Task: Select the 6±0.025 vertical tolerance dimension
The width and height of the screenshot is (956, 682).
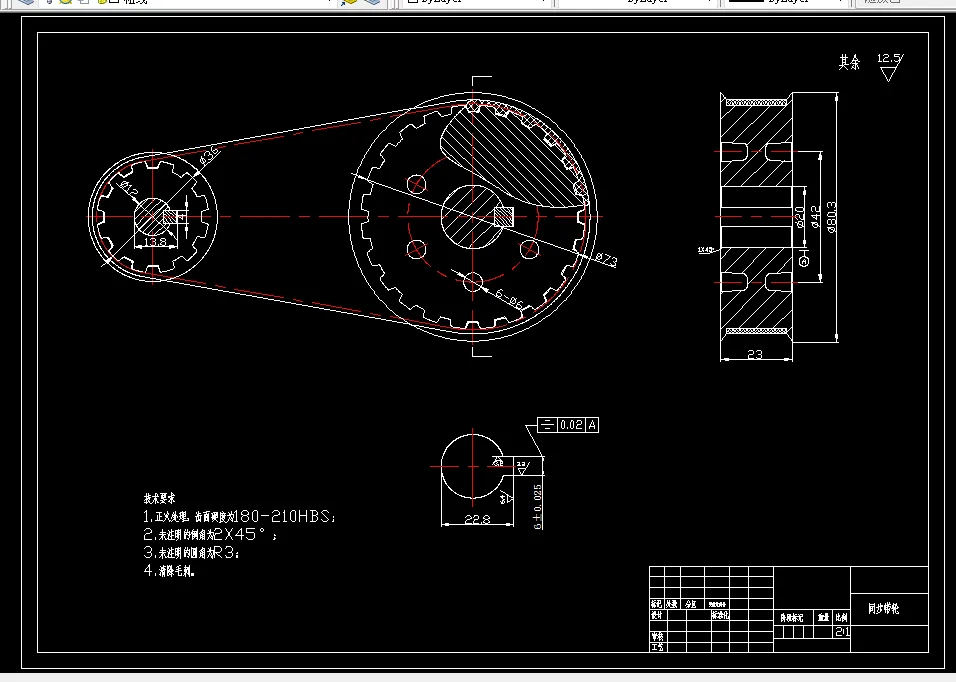Action: click(537, 507)
